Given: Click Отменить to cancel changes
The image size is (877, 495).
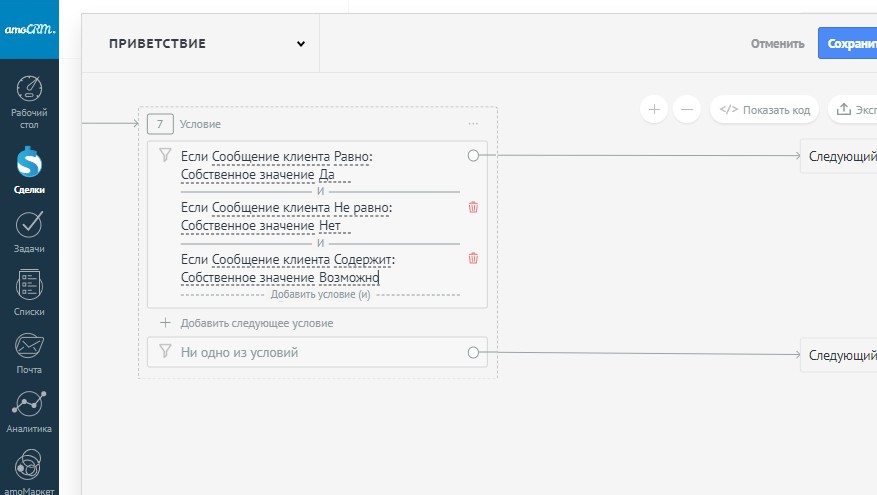Looking at the screenshot, I should [x=778, y=44].
